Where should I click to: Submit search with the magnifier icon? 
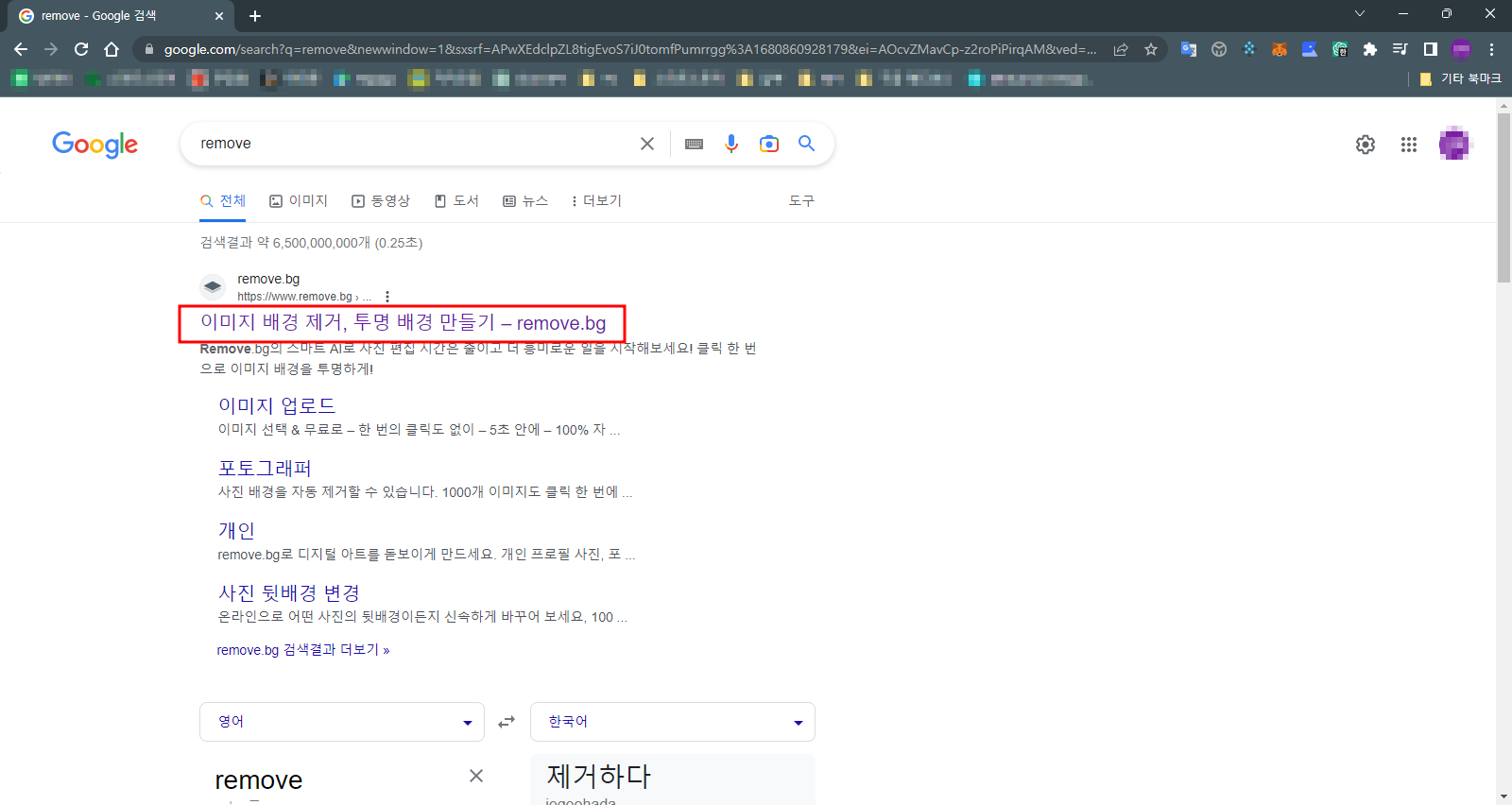pos(806,144)
